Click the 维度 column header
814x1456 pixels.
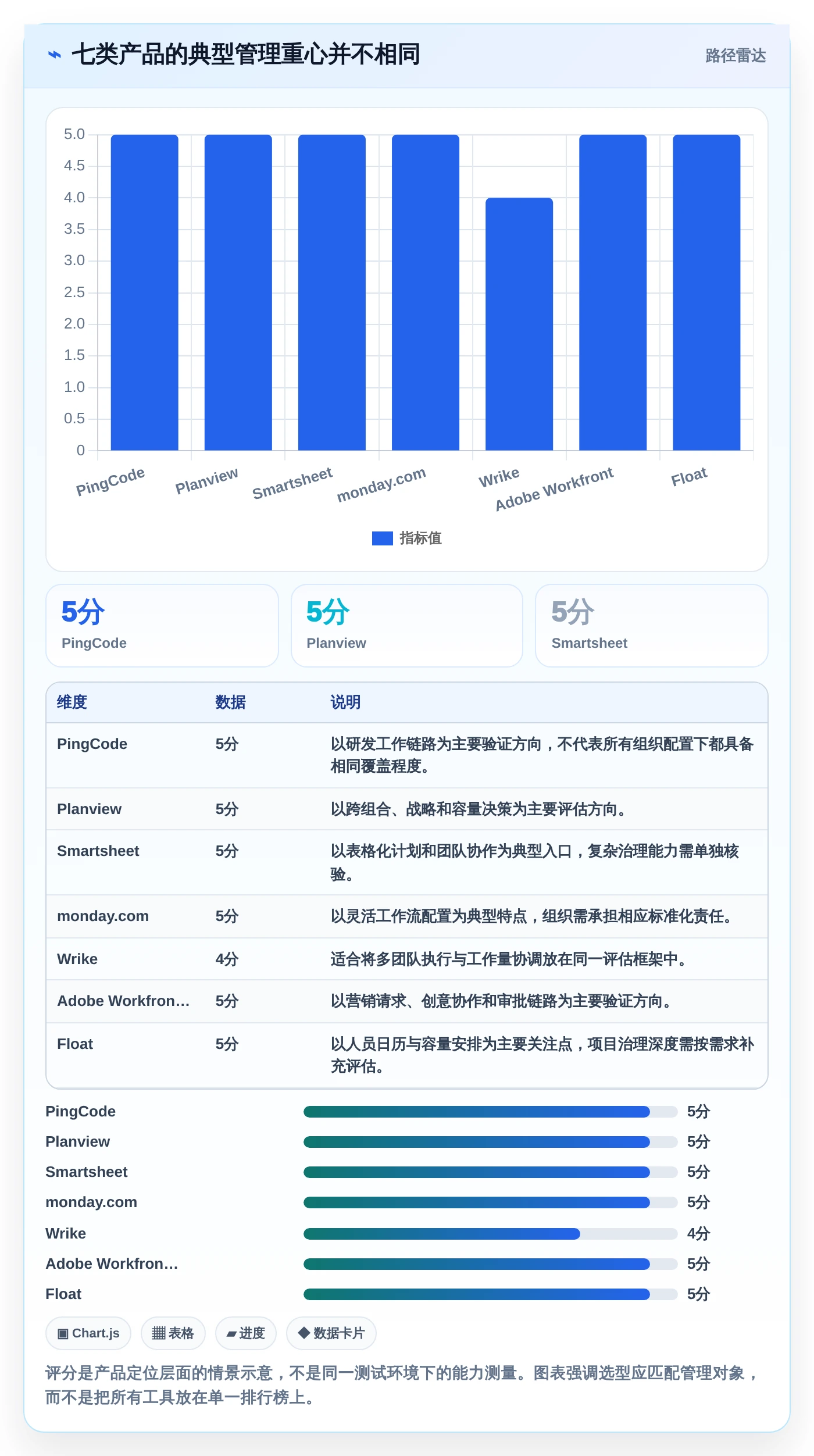click(72, 702)
